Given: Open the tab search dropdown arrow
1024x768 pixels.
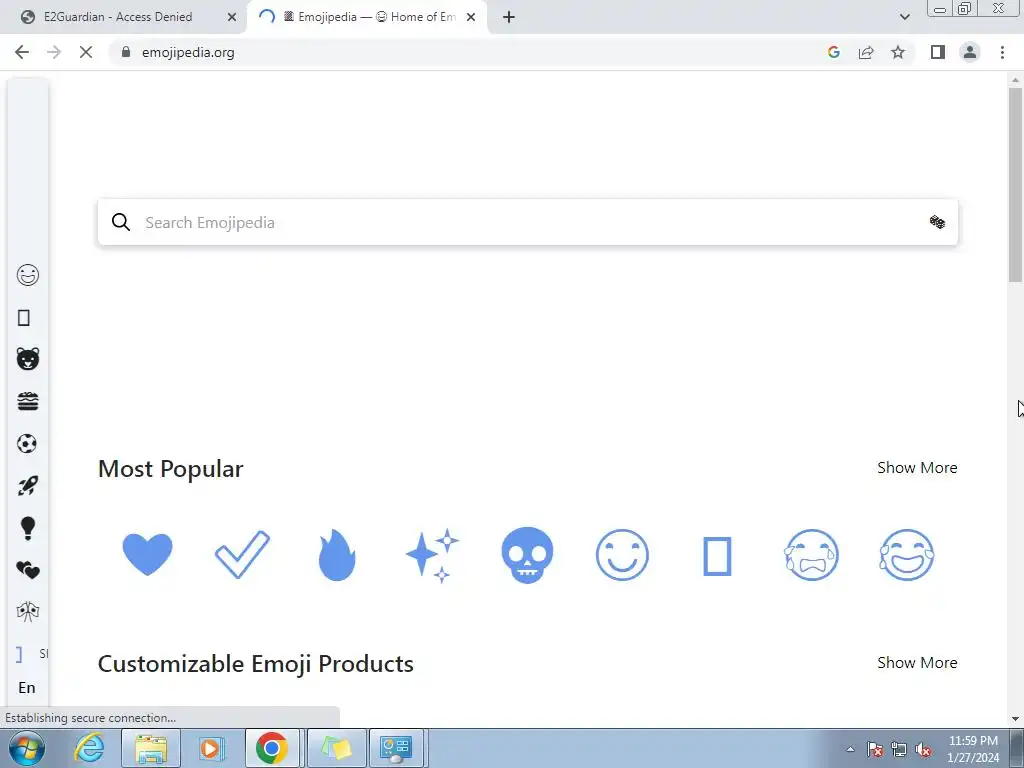Looking at the screenshot, I should point(904,17).
